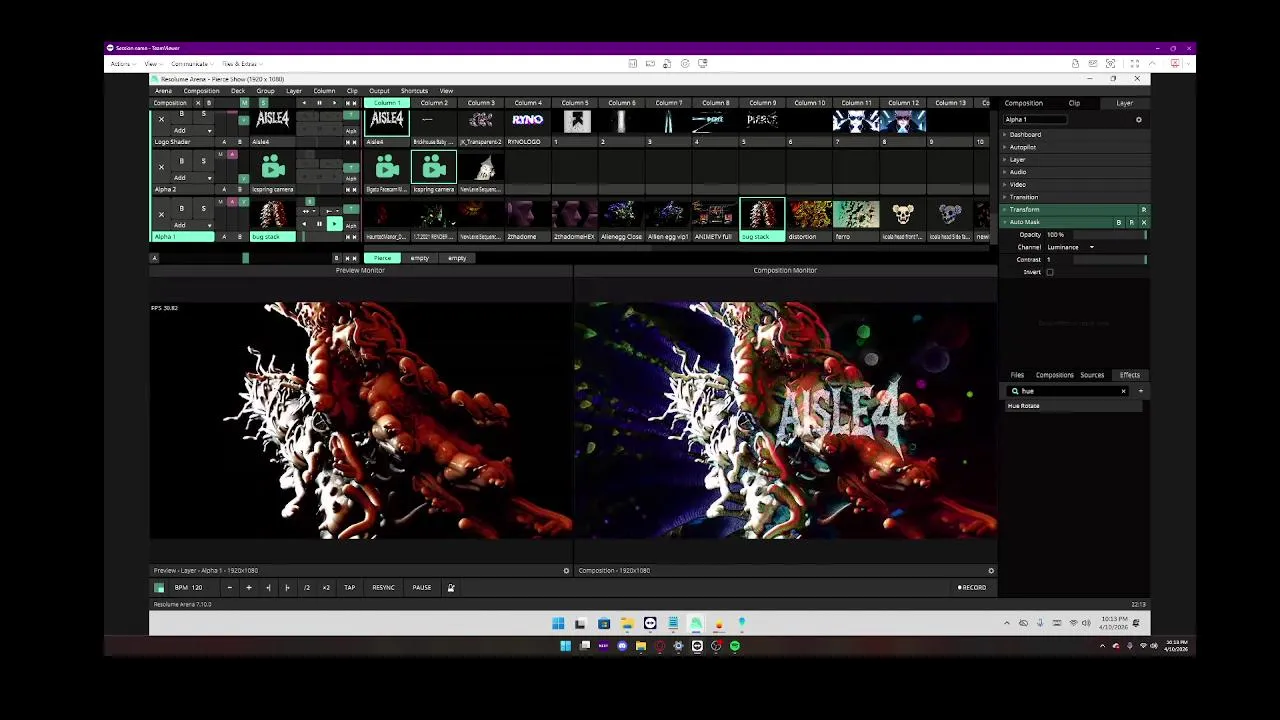The height and width of the screenshot is (720, 1280).
Task: Click the PAUSE tempo button
Action: tap(422, 587)
